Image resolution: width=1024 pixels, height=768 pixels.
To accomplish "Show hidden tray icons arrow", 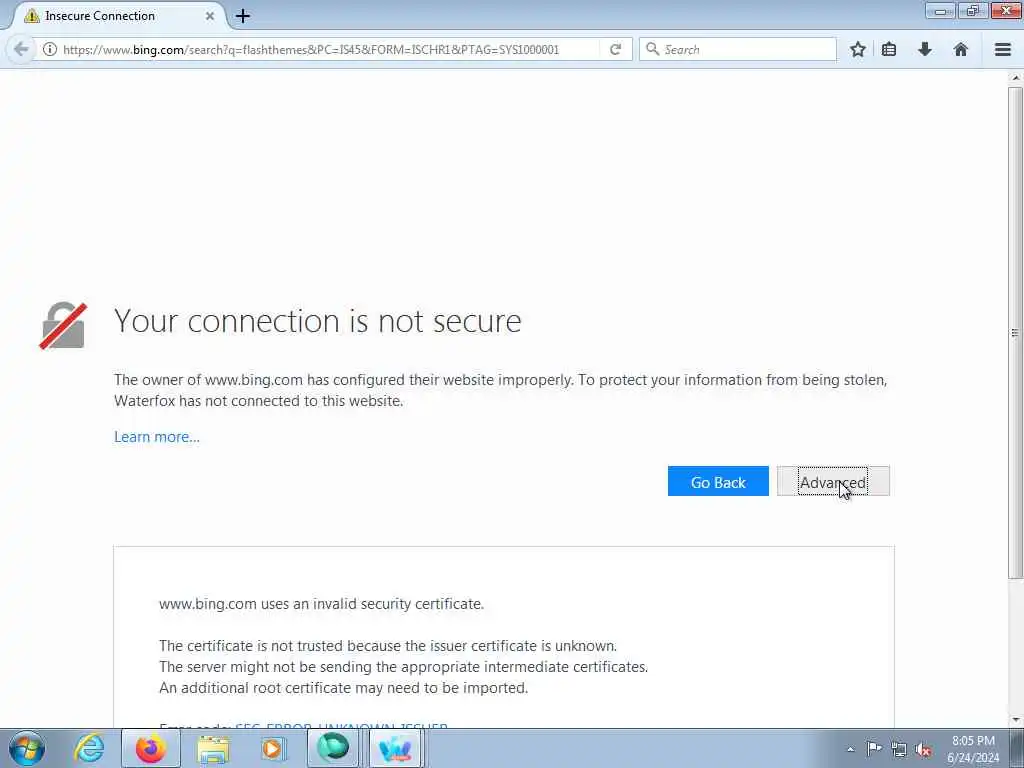I will click(x=850, y=749).
